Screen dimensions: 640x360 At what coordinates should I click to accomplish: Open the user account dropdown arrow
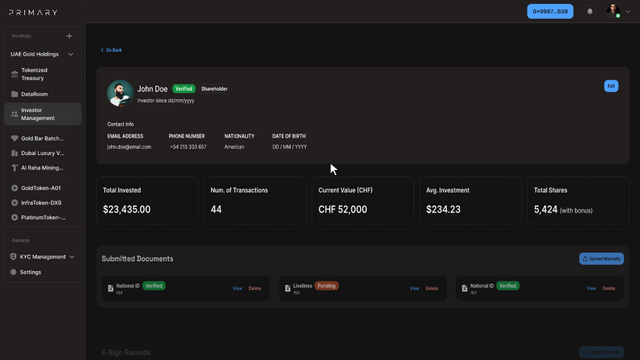tap(628, 11)
